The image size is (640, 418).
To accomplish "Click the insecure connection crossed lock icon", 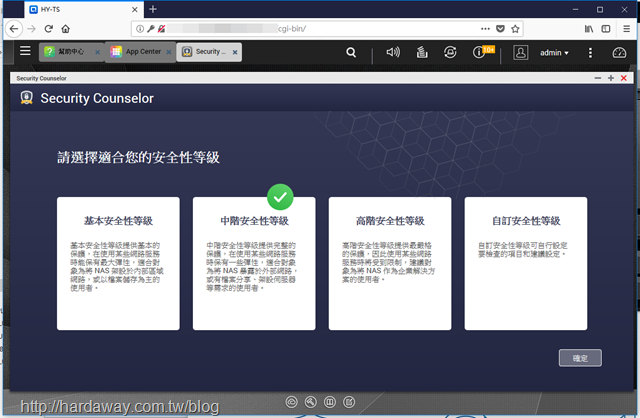I will [162, 29].
